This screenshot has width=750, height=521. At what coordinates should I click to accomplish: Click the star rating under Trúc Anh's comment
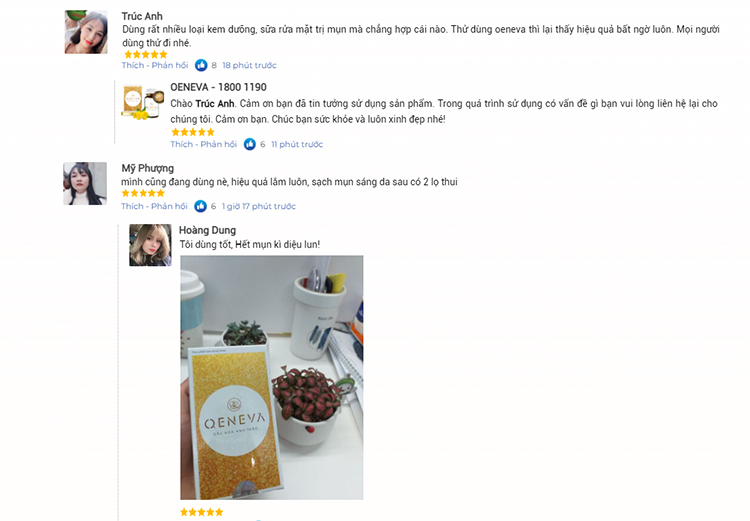pyautogui.click(x=146, y=55)
